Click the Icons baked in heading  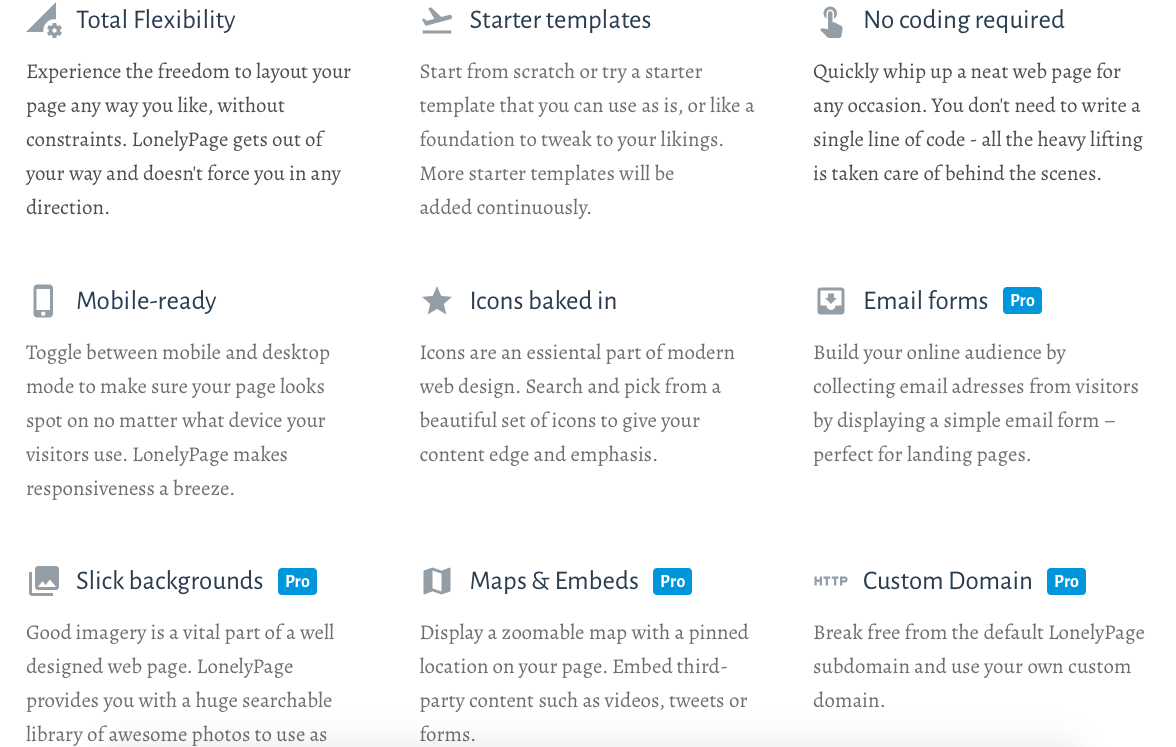pyautogui.click(x=543, y=301)
